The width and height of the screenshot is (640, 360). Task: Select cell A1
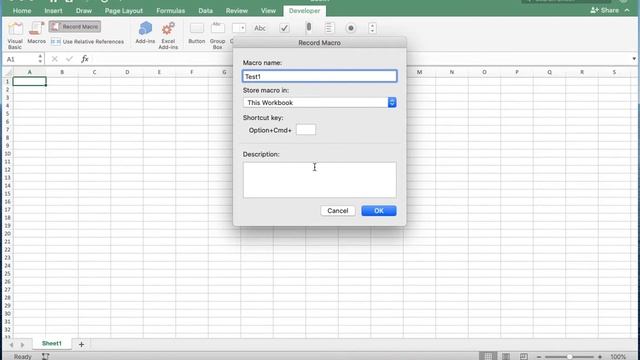click(29, 81)
